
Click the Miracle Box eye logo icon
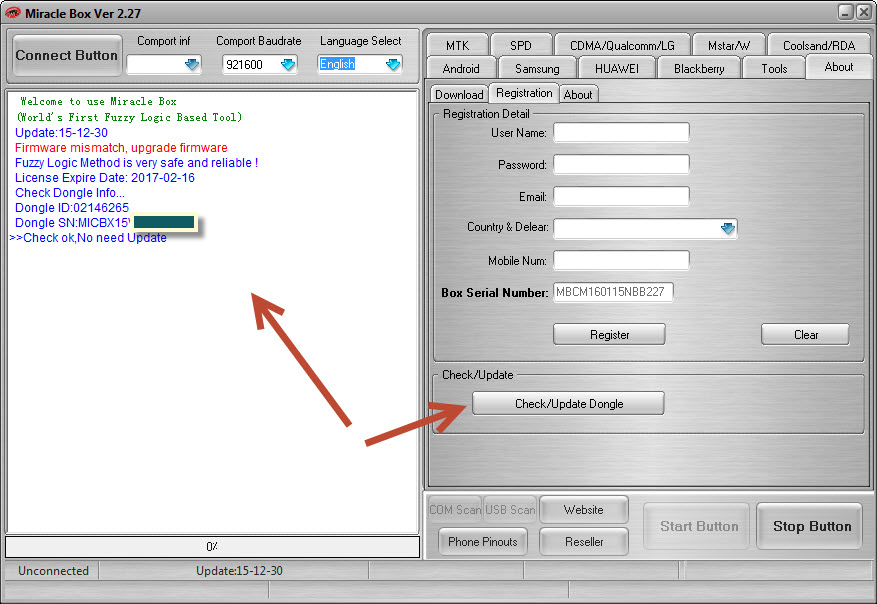12,12
